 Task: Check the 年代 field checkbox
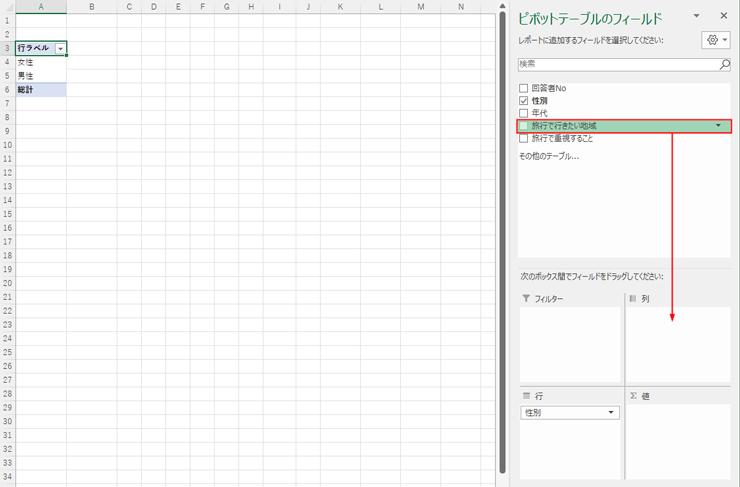click(524, 113)
